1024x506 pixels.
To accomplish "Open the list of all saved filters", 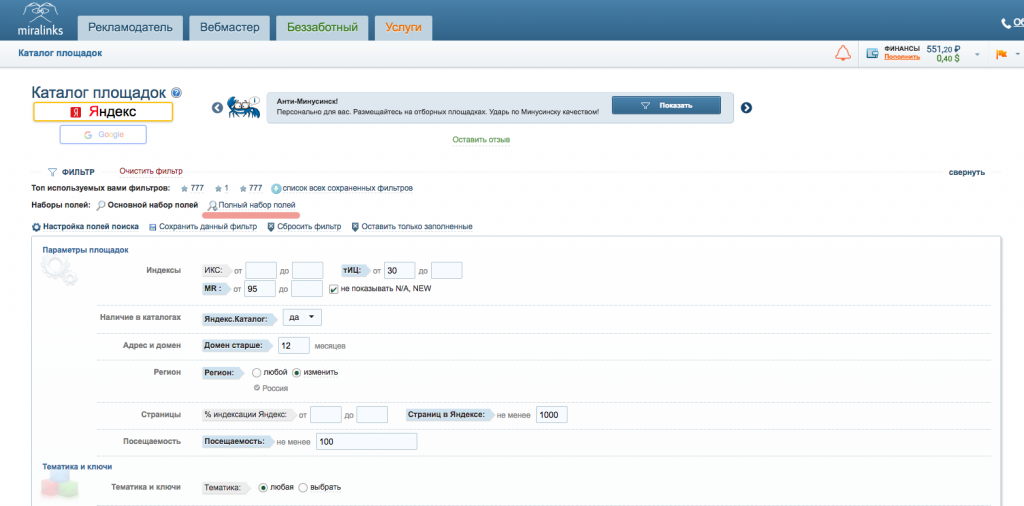I will tap(342, 188).
